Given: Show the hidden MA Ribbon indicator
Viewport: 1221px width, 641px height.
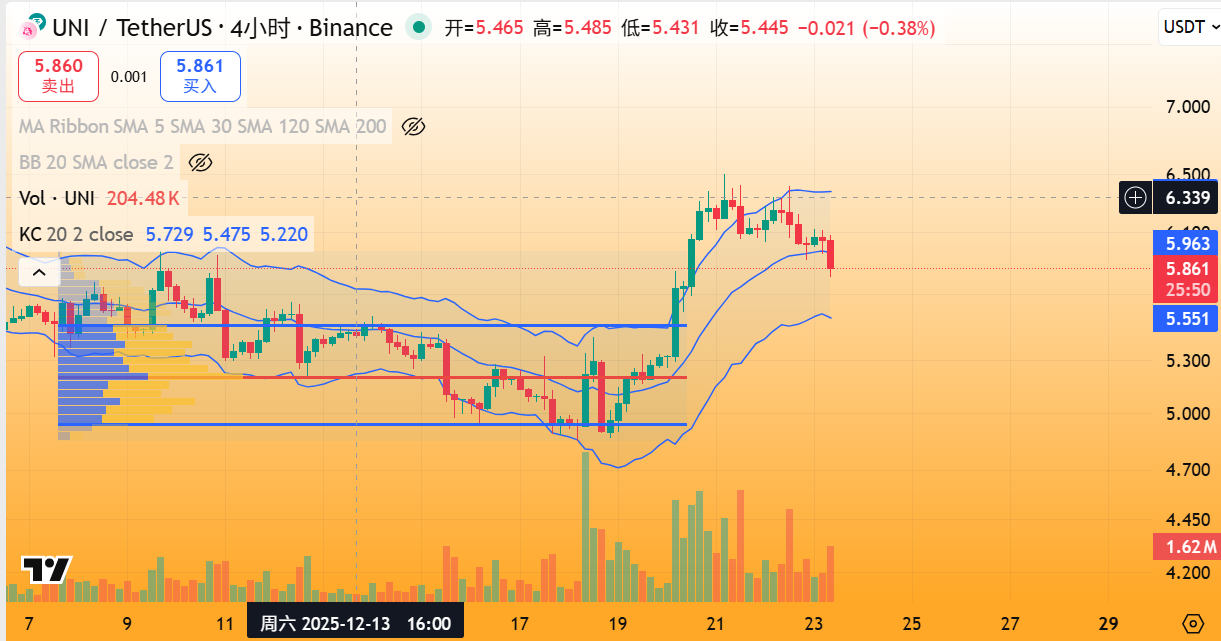Looking at the screenshot, I should 413,127.
